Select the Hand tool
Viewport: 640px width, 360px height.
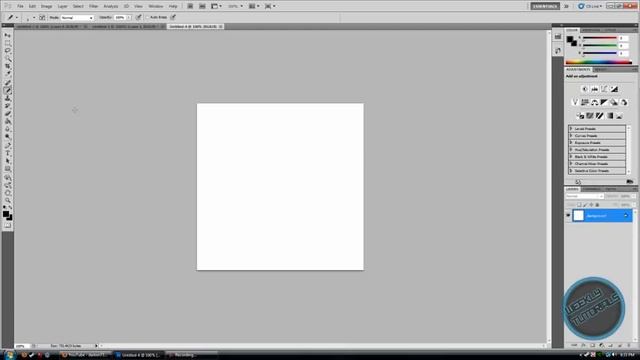(x=7, y=193)
